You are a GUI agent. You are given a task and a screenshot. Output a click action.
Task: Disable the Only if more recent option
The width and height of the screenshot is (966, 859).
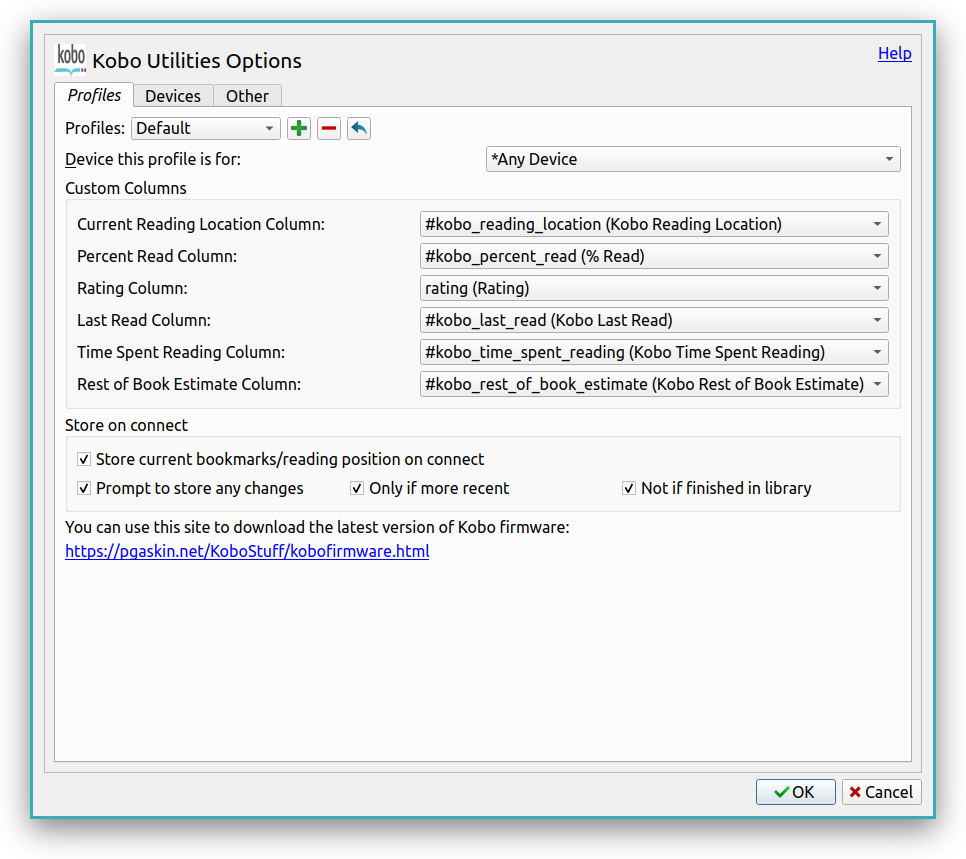tap(357, 489)
